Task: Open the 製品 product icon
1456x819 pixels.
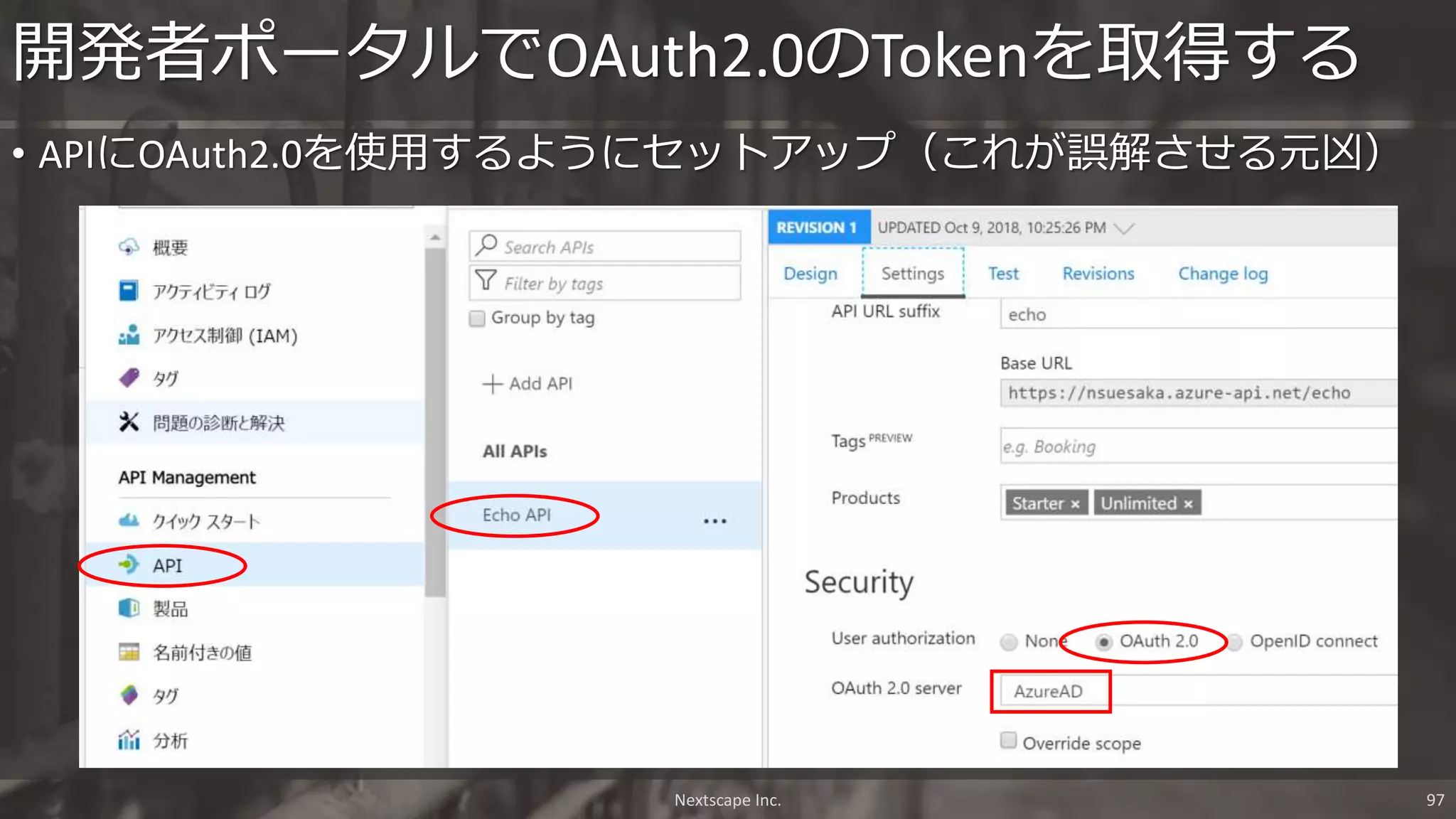Action: click(129, 609)
